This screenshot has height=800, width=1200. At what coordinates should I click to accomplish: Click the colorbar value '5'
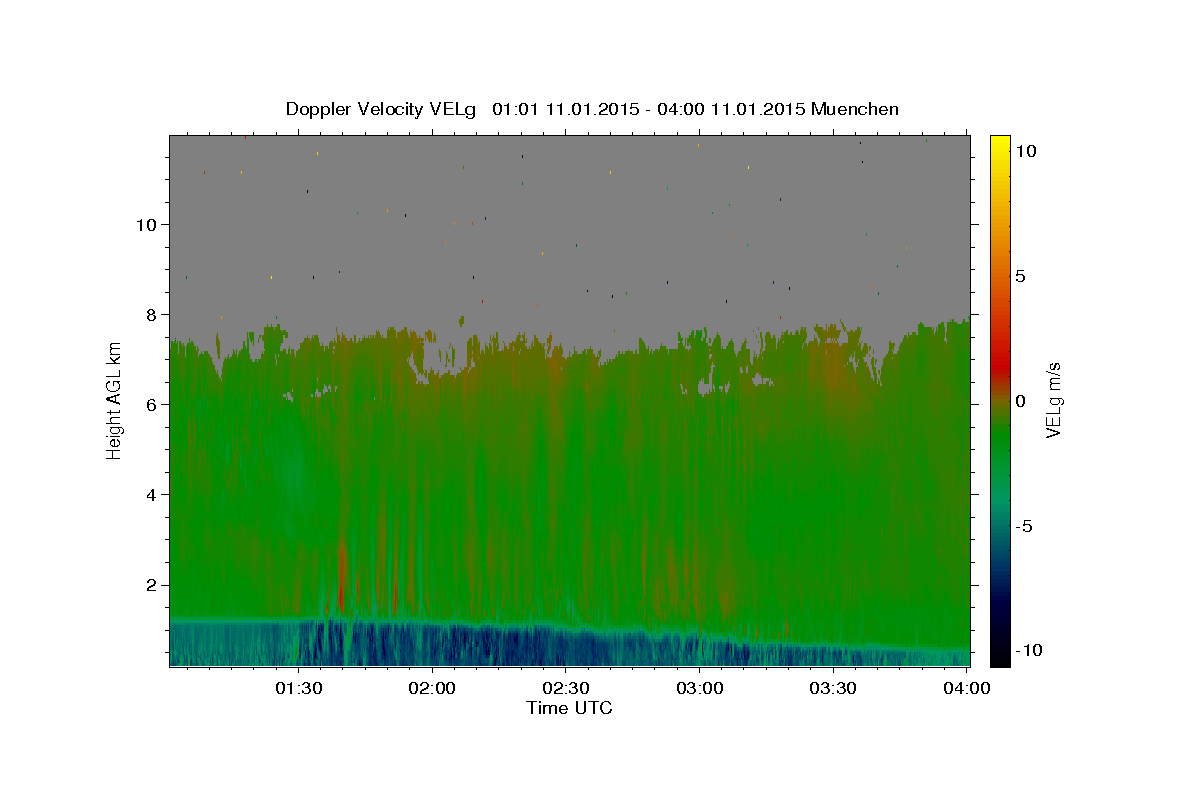[x=1021, y=277]
